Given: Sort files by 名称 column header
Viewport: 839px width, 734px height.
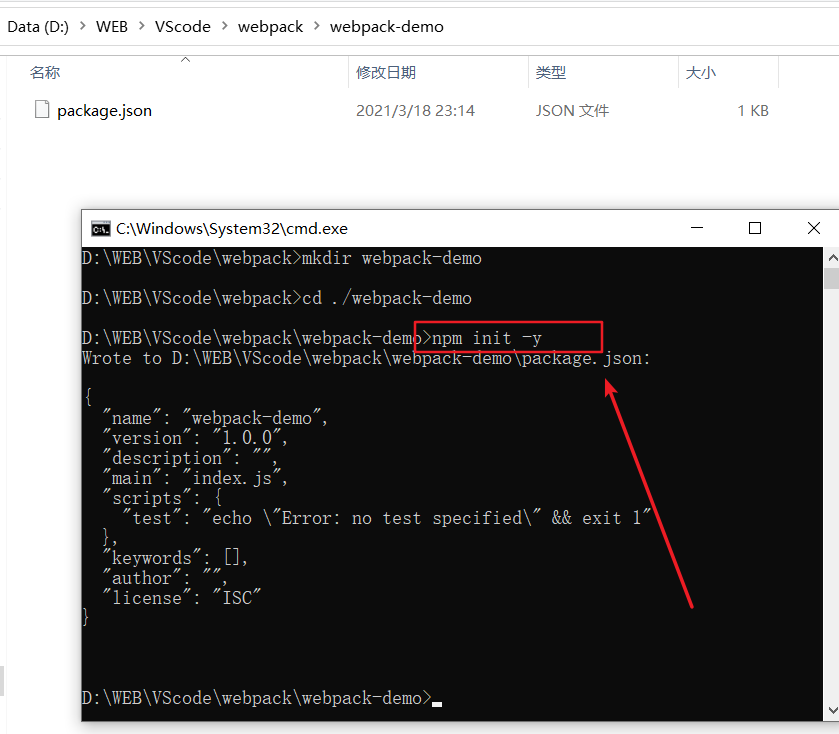Looking at the screenshot, I should coord(45,72).
